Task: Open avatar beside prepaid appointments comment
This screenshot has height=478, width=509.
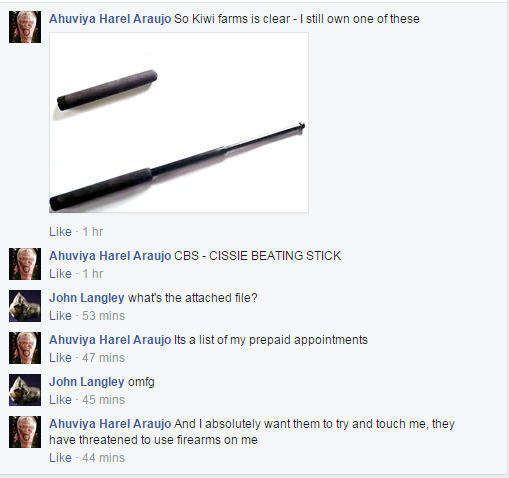Action: pyautogui.click(x=25, y=348)
